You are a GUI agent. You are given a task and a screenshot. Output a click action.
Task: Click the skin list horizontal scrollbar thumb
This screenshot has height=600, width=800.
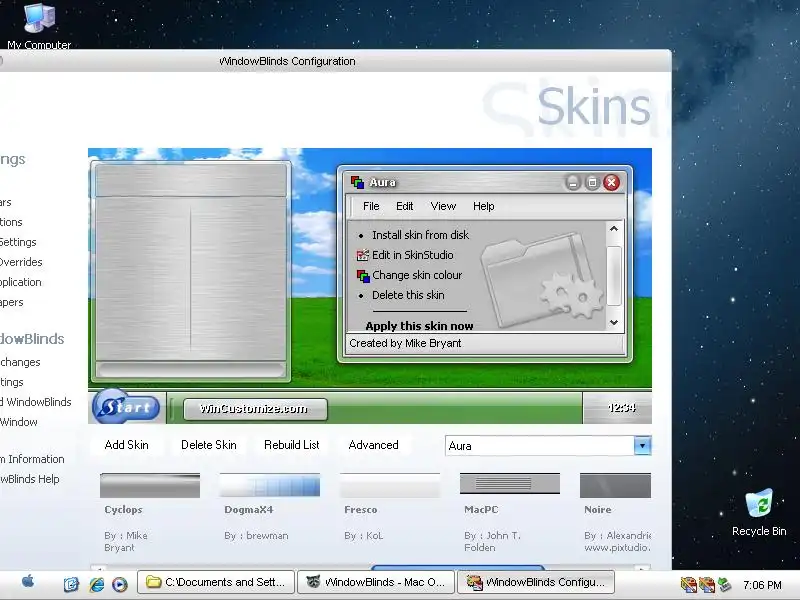(458, 567)
